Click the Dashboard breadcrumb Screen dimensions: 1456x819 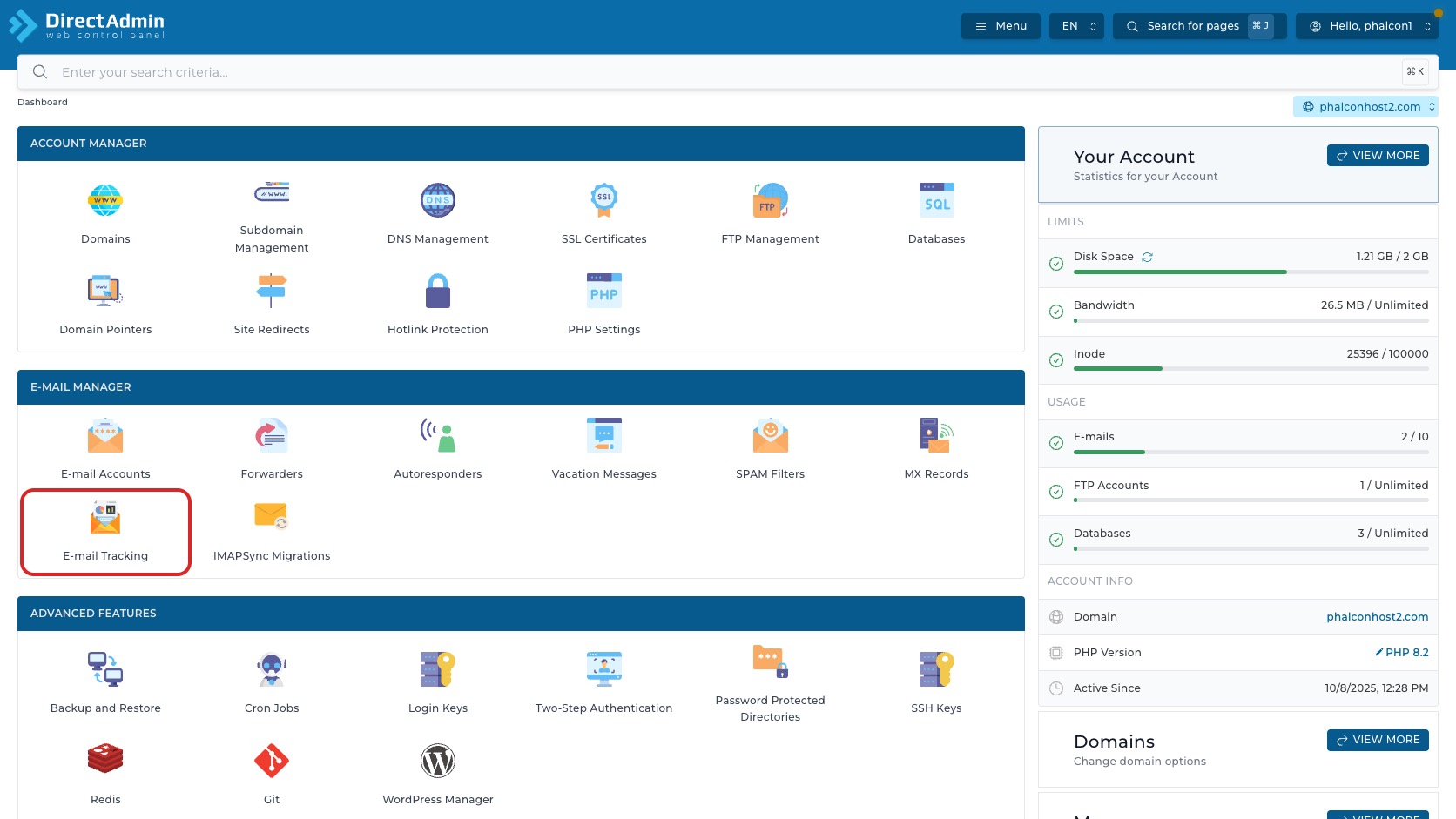[x=43, y=102]
